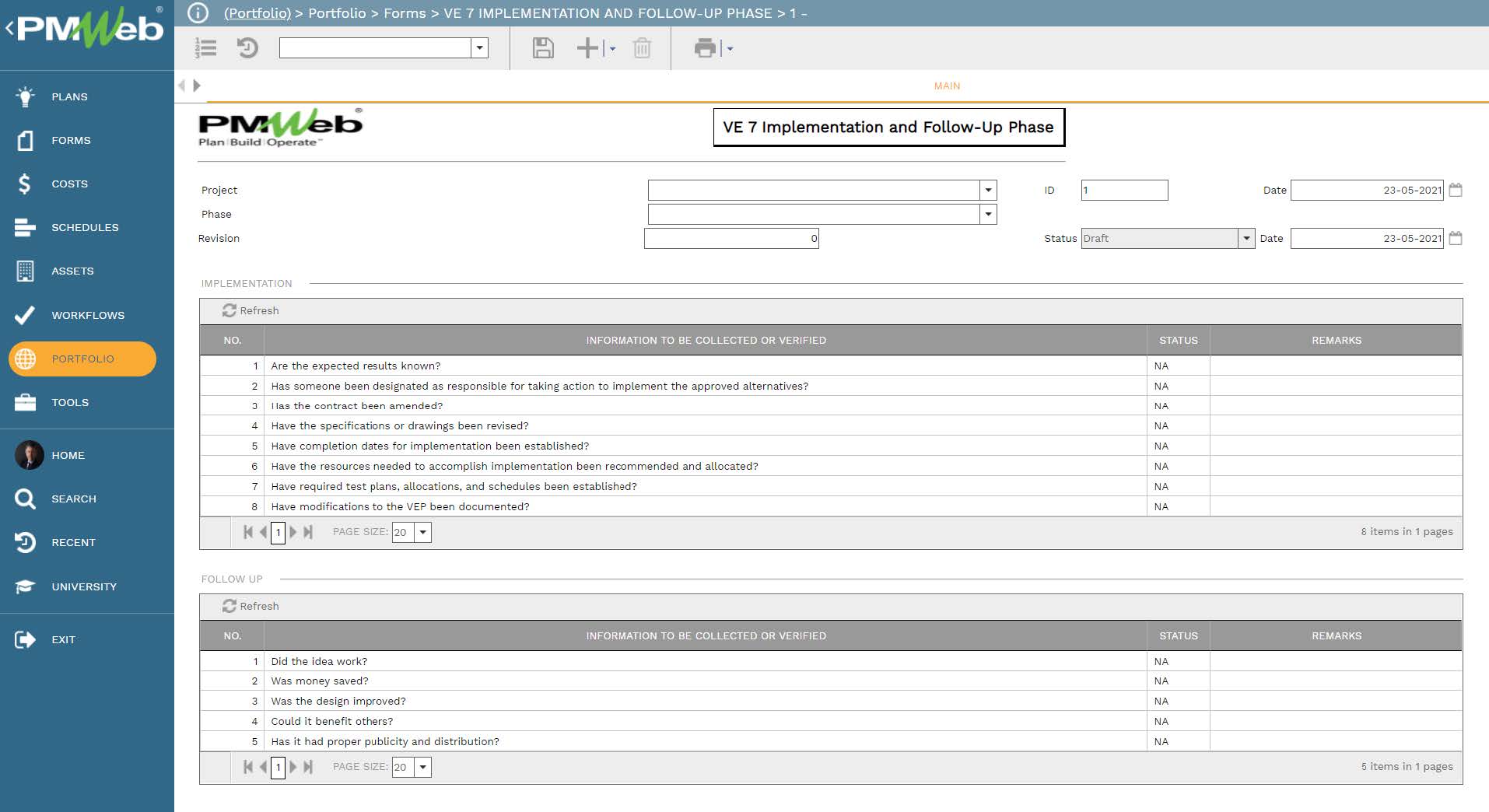Screen dimensions: 1489x812
Task: Refresh the Follow Up grid
Action: (251, 606)
